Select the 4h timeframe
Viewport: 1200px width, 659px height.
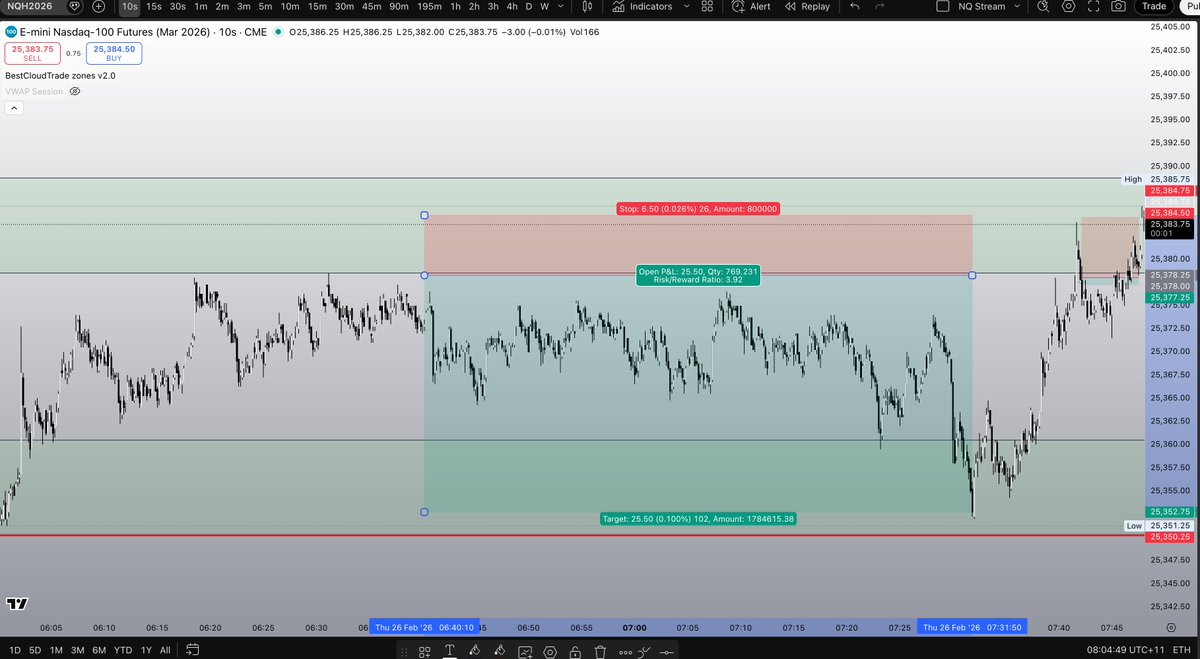pos(513,6)
